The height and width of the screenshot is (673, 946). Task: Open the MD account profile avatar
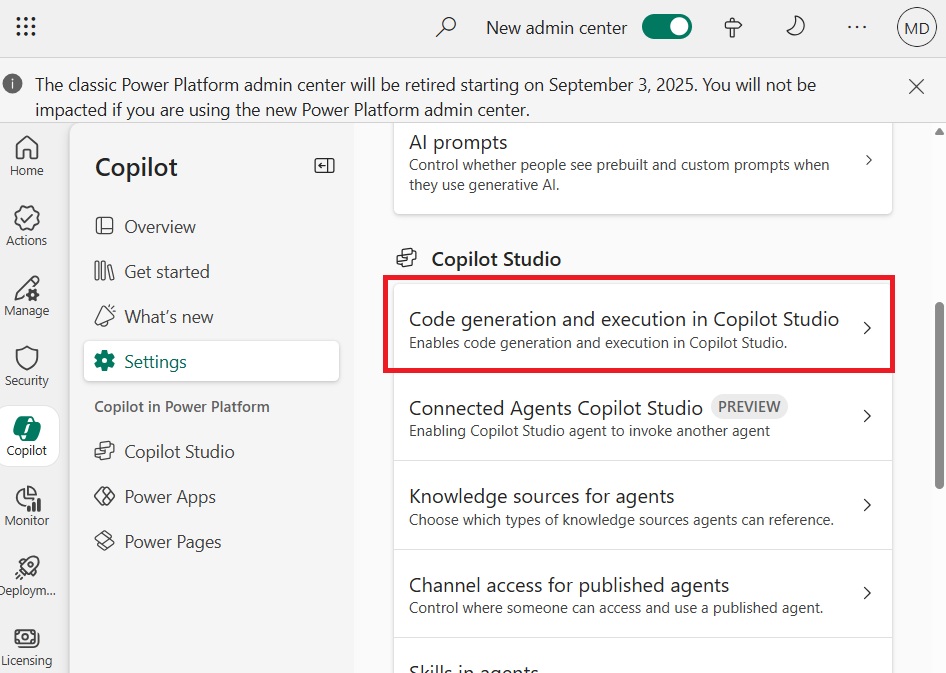tap(916, 27)
